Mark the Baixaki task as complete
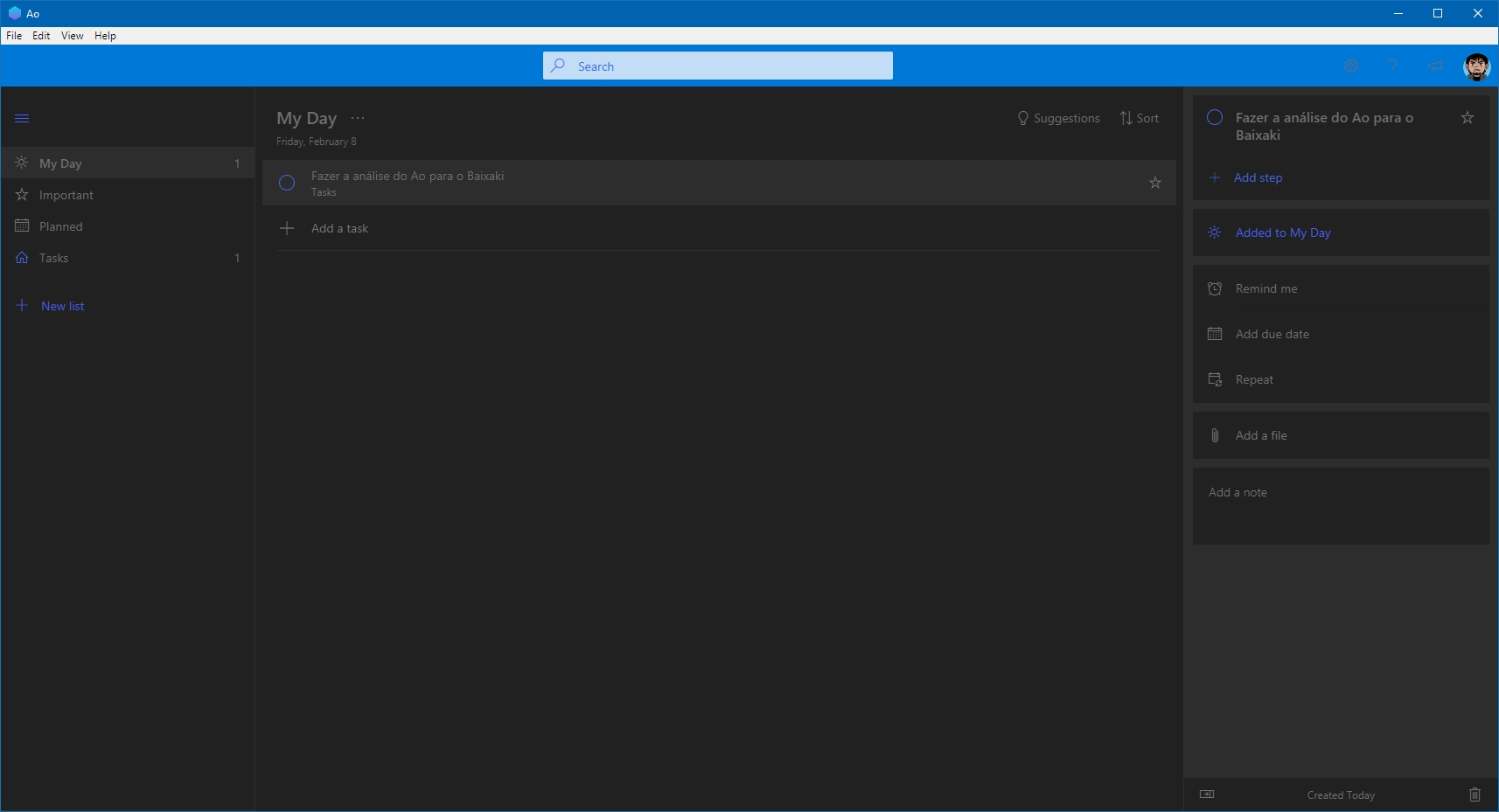The image size is (1499, 812). pyautogui.click(x=286, y=183)
